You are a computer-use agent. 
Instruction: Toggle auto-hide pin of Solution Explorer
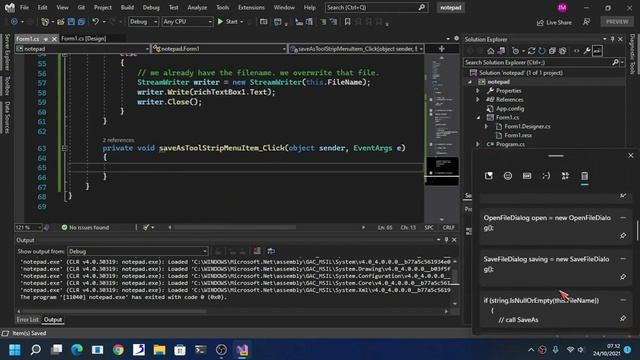tap(612, 39)
